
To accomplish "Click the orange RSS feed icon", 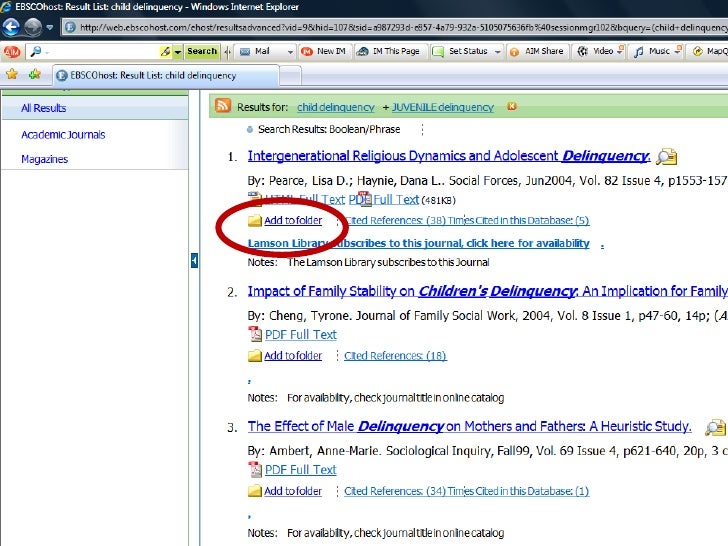I will (x=222, y=106).
